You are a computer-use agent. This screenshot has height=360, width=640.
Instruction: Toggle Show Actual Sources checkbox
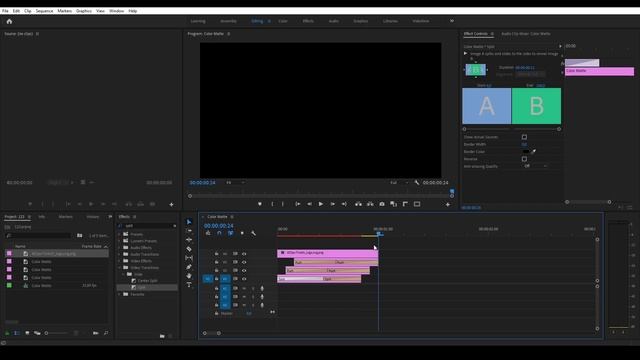coord(524,137)
